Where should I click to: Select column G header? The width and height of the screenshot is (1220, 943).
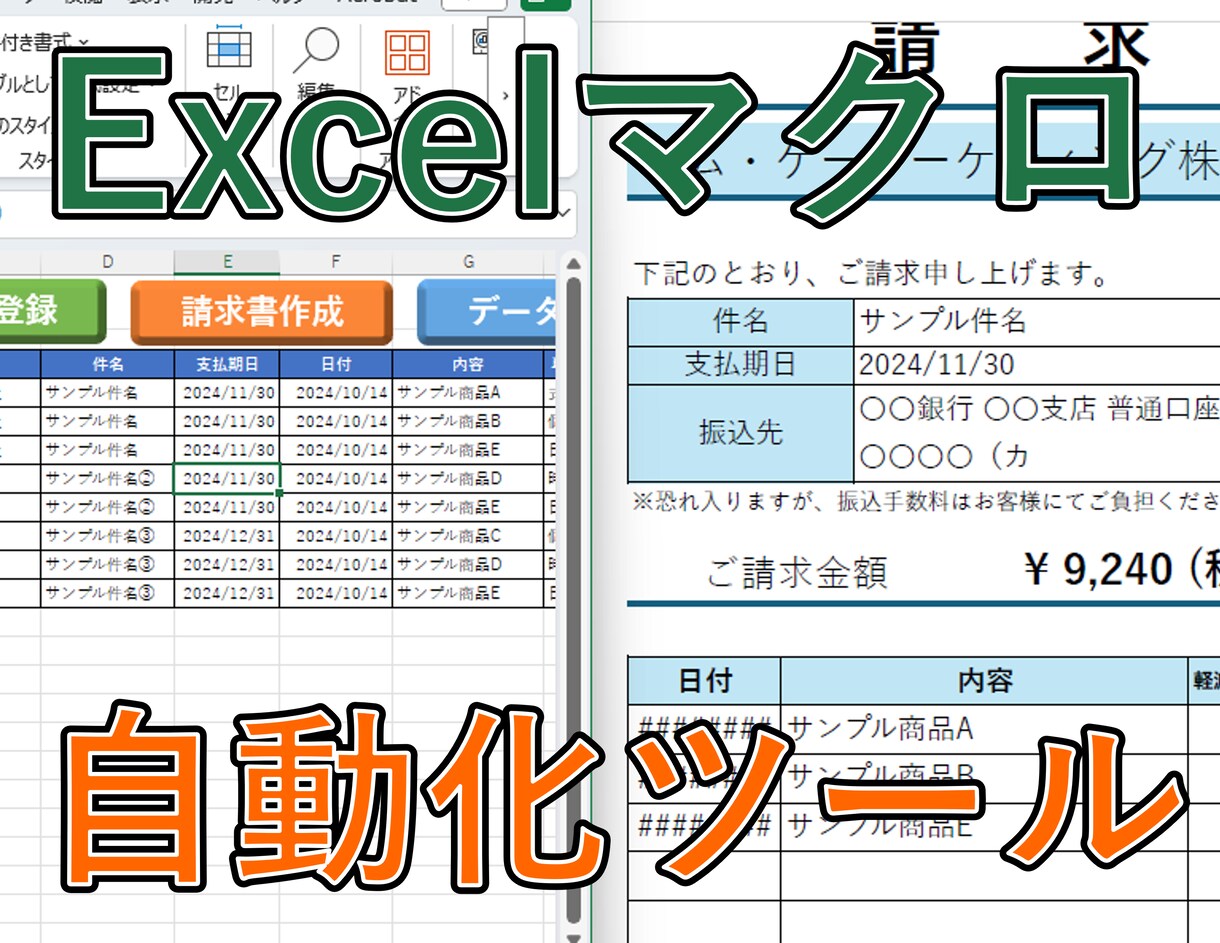pyautogui.click(x=469, y=262)
